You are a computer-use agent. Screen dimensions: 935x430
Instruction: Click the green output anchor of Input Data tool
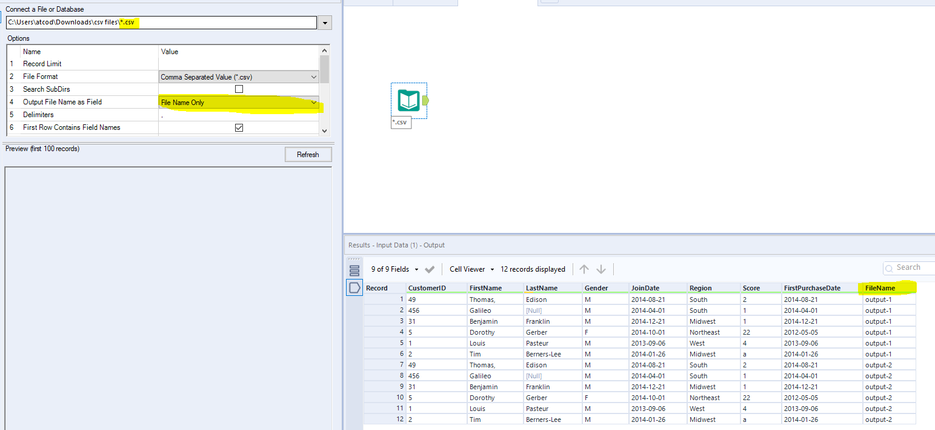[x=425, y=101]
